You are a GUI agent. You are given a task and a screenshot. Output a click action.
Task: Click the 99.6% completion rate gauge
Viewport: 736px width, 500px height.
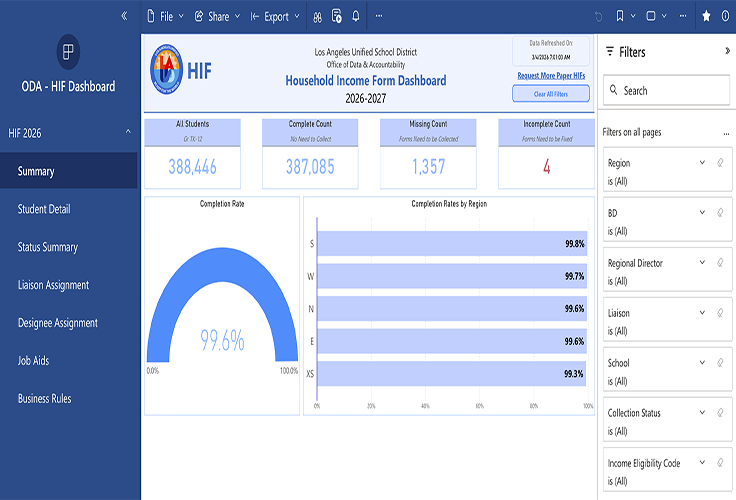coord(222,305)
